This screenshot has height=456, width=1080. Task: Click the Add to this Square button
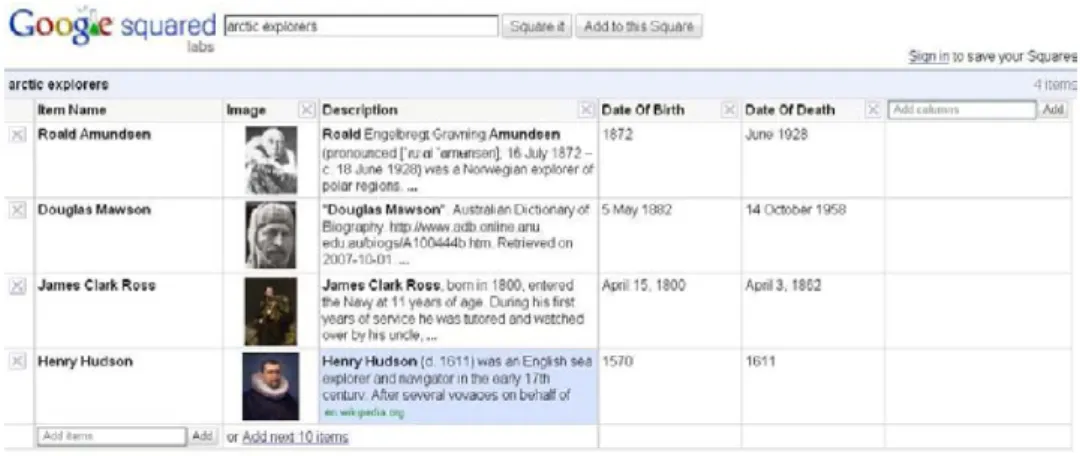point(638,27)
